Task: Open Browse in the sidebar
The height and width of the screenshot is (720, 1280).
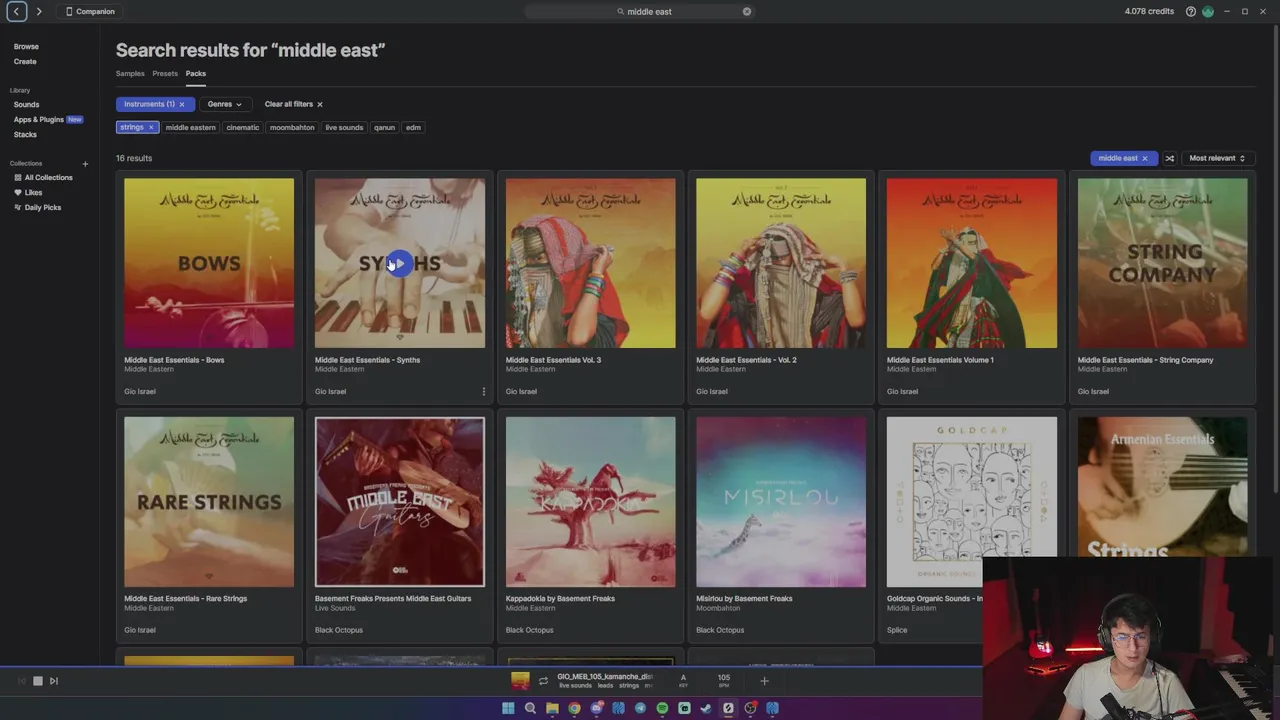Action: (x=26, y=46)
